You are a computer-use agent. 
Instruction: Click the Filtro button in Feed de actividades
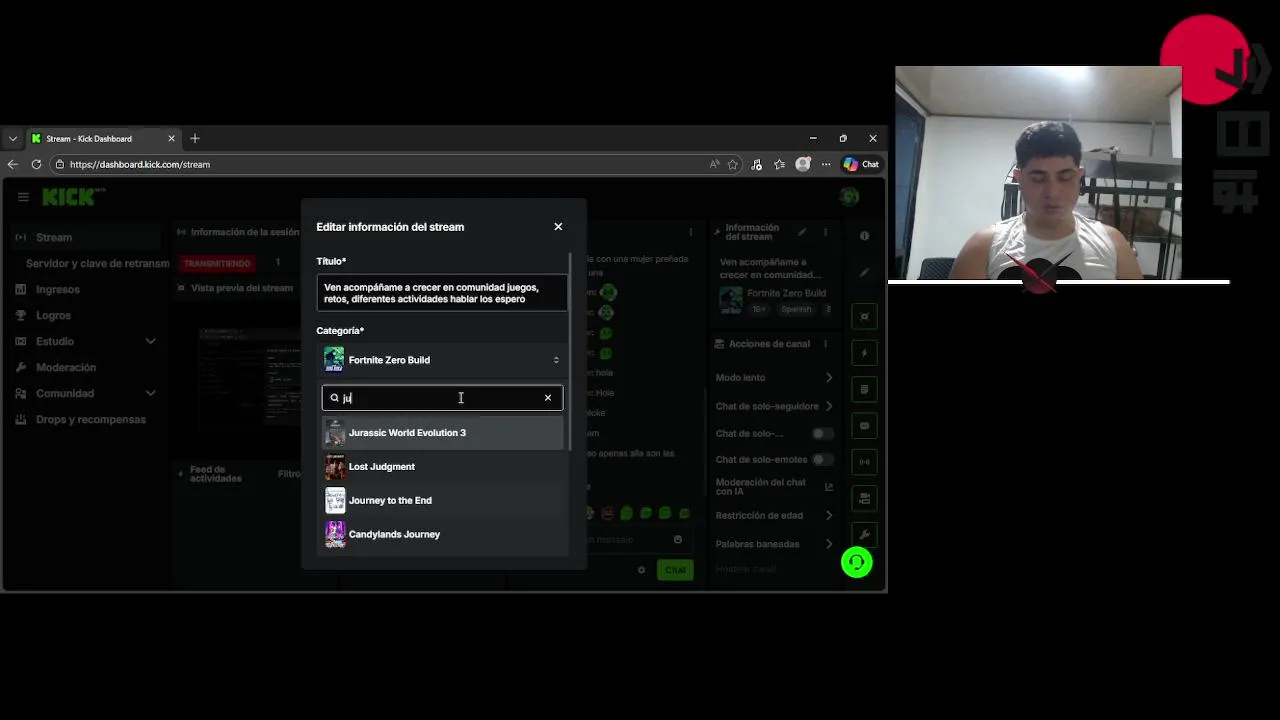point(288,474)
